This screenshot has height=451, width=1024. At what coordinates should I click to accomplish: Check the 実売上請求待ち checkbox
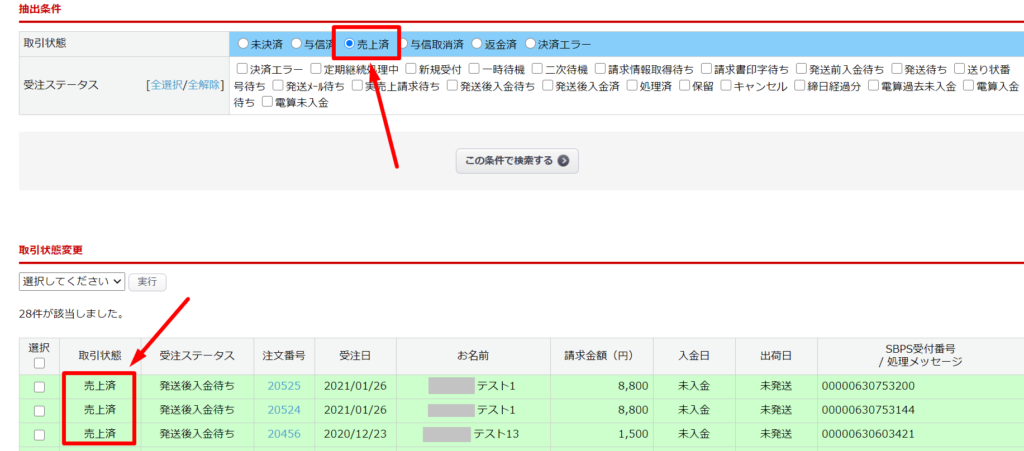point(357,86)
